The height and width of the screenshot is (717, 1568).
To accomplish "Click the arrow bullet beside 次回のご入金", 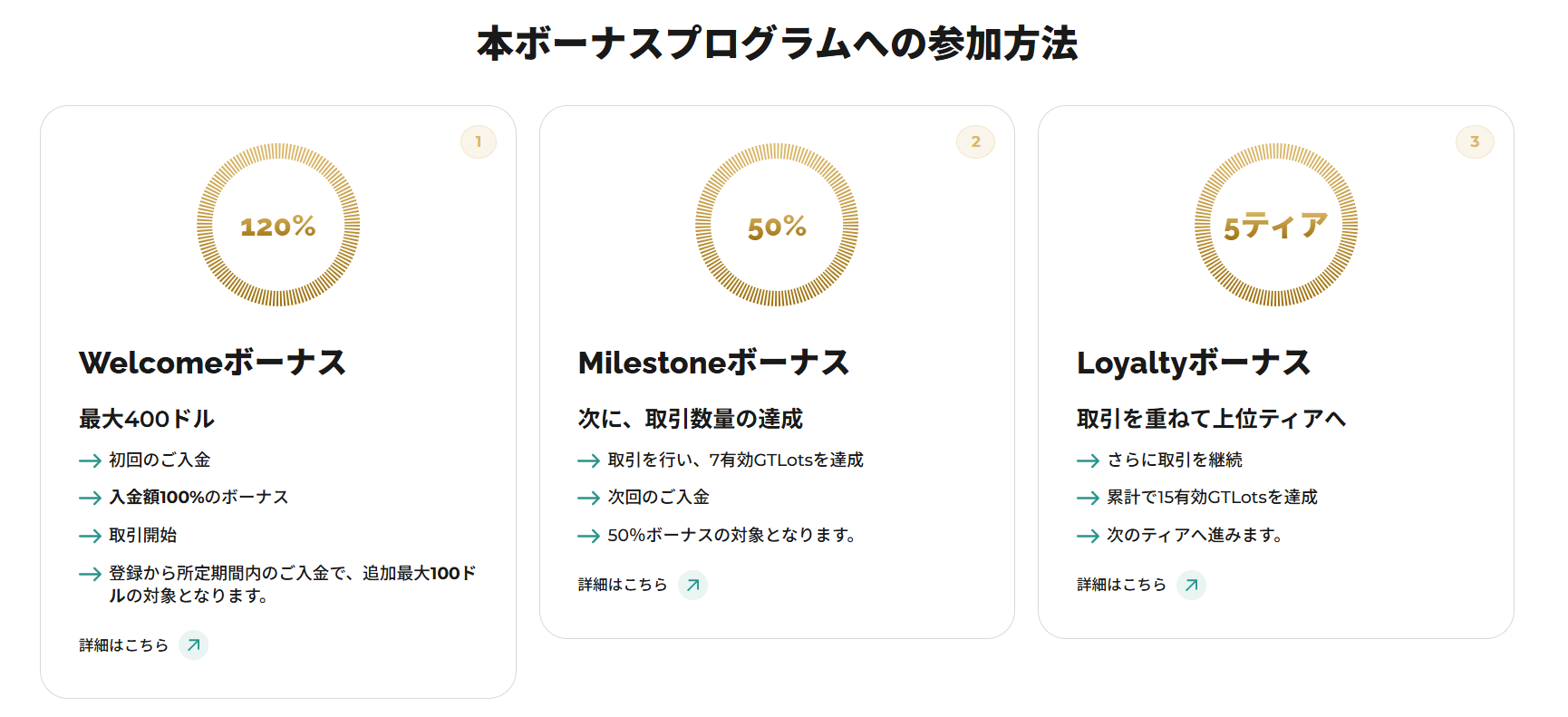I will 588,498.
